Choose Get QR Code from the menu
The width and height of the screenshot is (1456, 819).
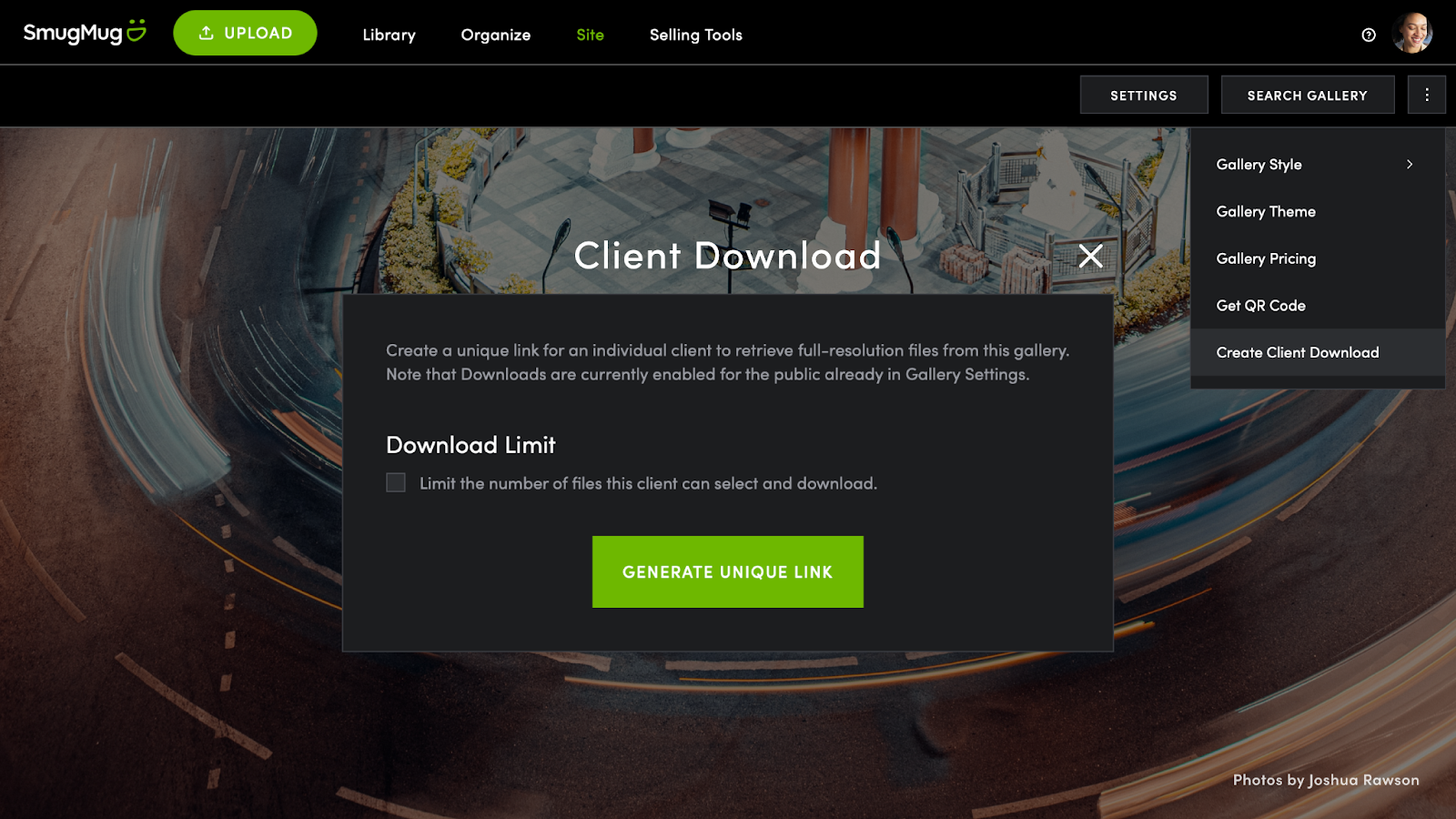pyautogui.click(x=1260, y=305)
